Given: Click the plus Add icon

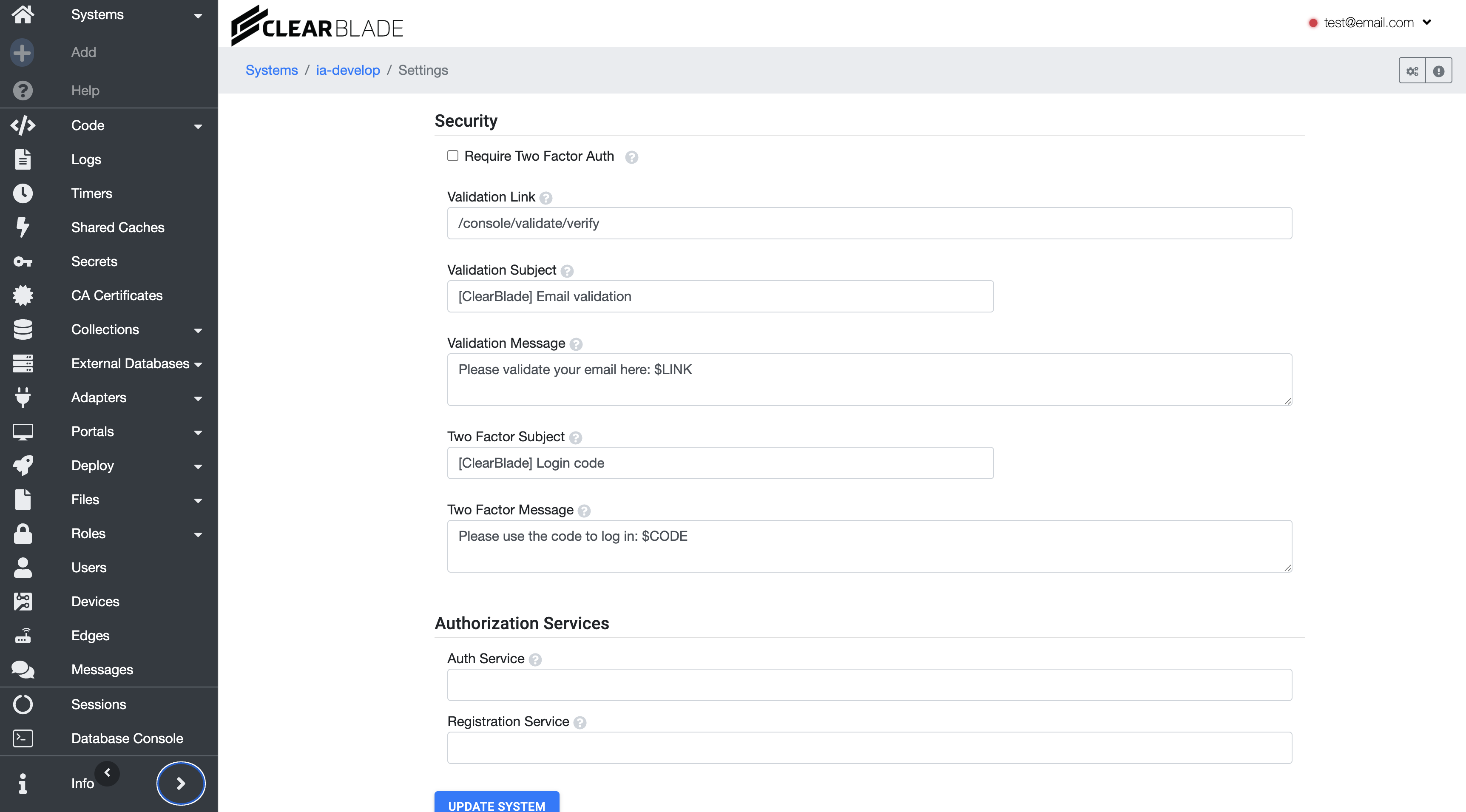Looking at the screenshot, I should (x=22, y=52).
